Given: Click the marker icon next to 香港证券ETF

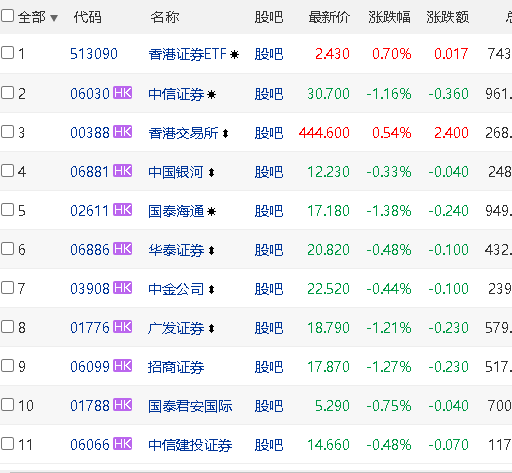Looking at the screenshot, I should click(235, 54).
